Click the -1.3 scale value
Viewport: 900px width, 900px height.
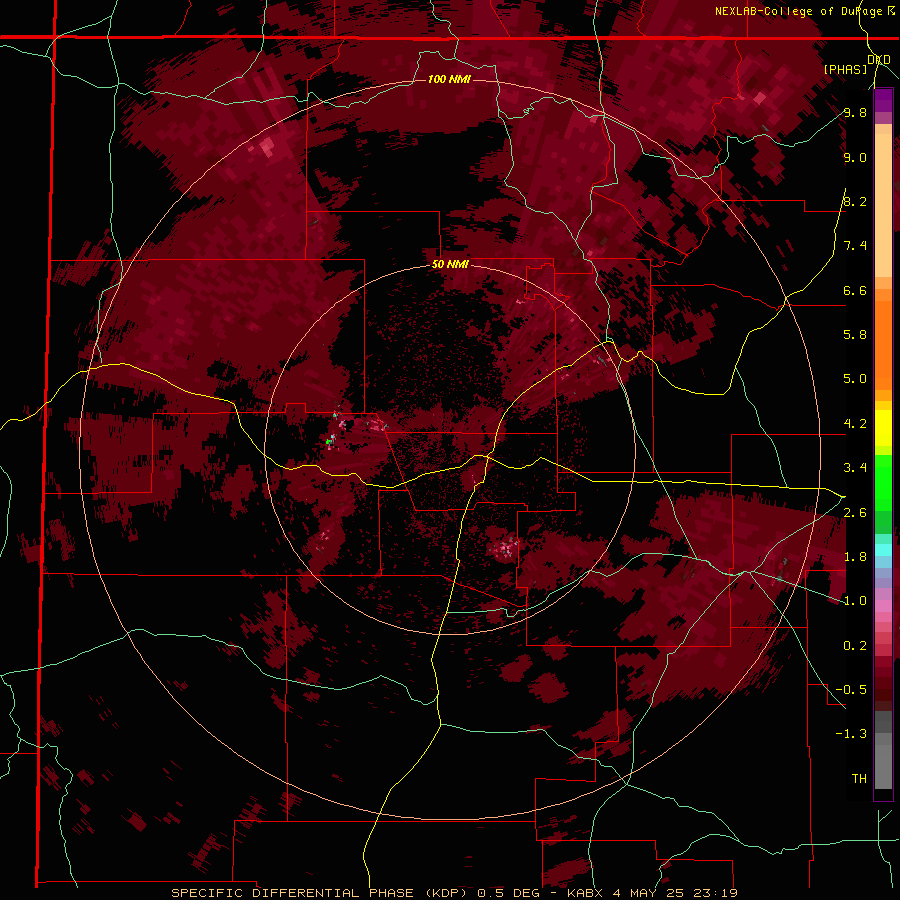(x=851, y=734)
